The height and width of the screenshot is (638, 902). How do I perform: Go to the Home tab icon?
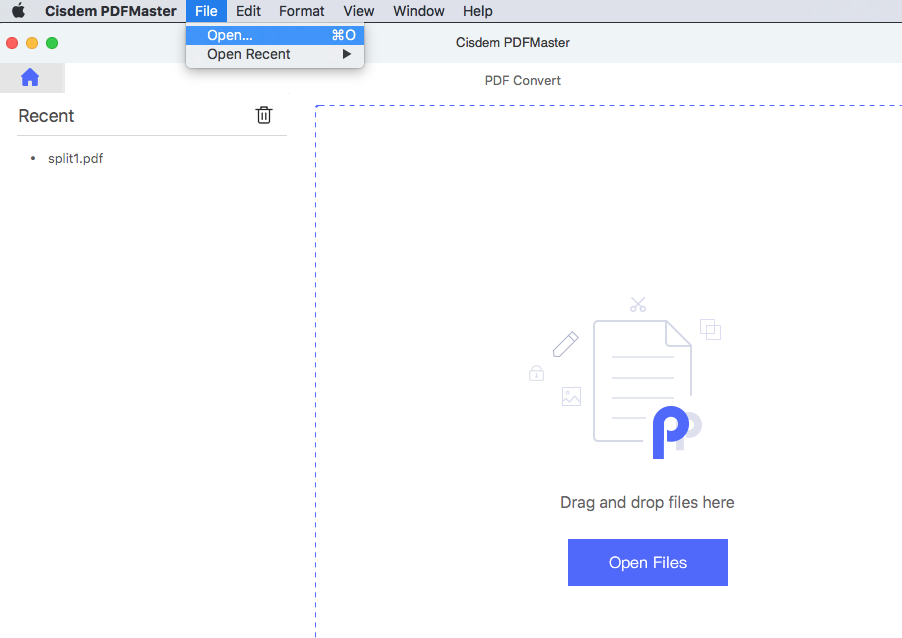(30, 77)
